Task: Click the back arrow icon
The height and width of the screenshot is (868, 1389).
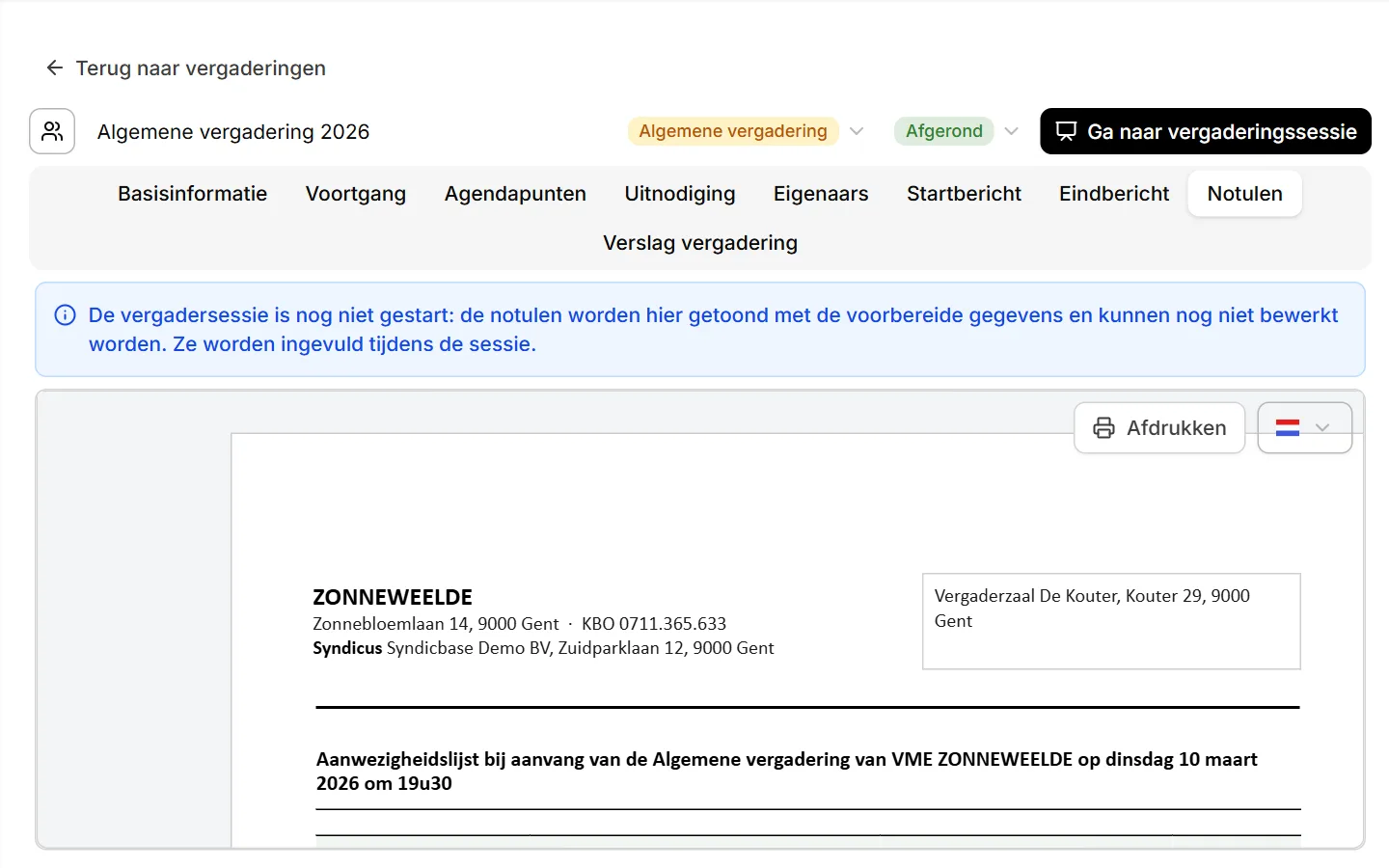Action: coord(55,68)
